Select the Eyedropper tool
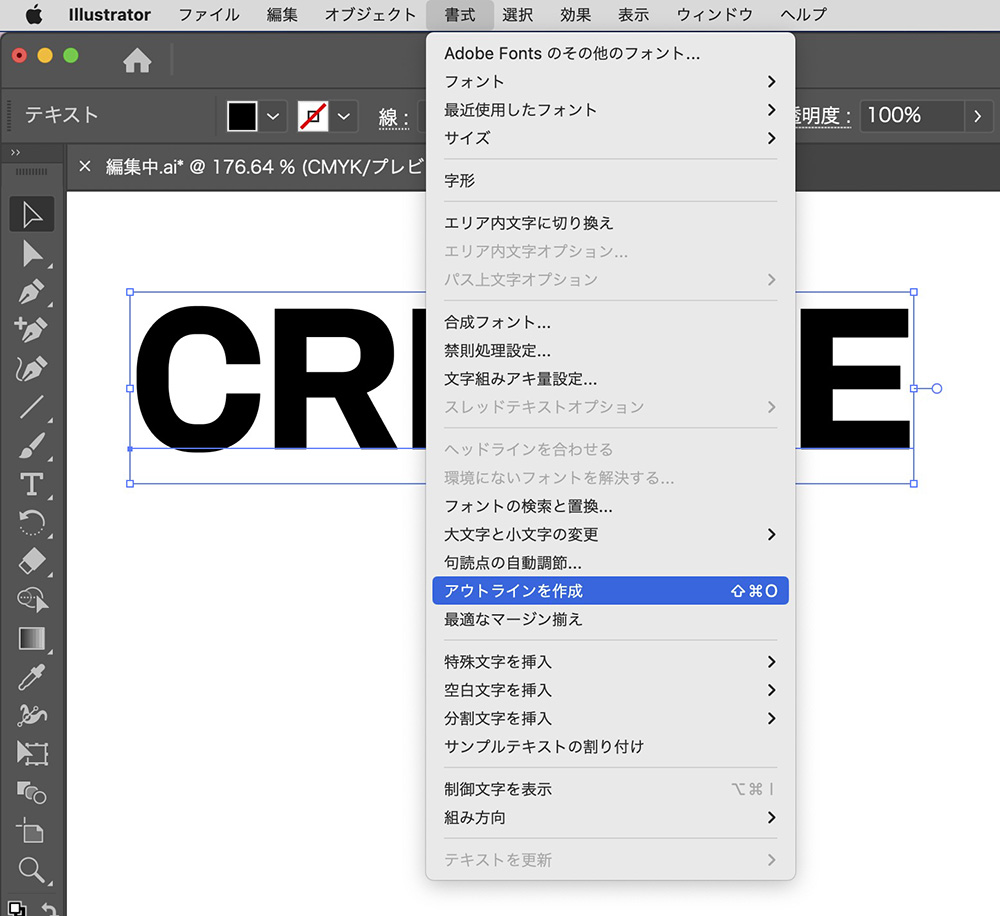The image size is (1000, 916). [x=32, y=677]
